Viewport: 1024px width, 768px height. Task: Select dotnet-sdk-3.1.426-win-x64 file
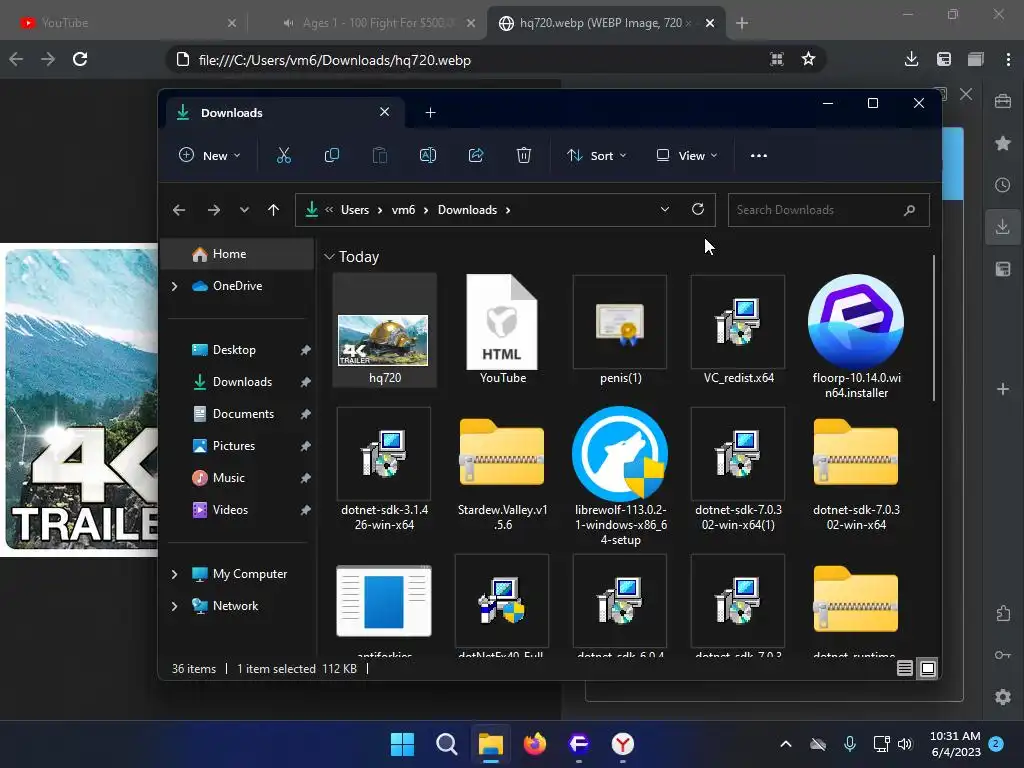coord(384,470)
